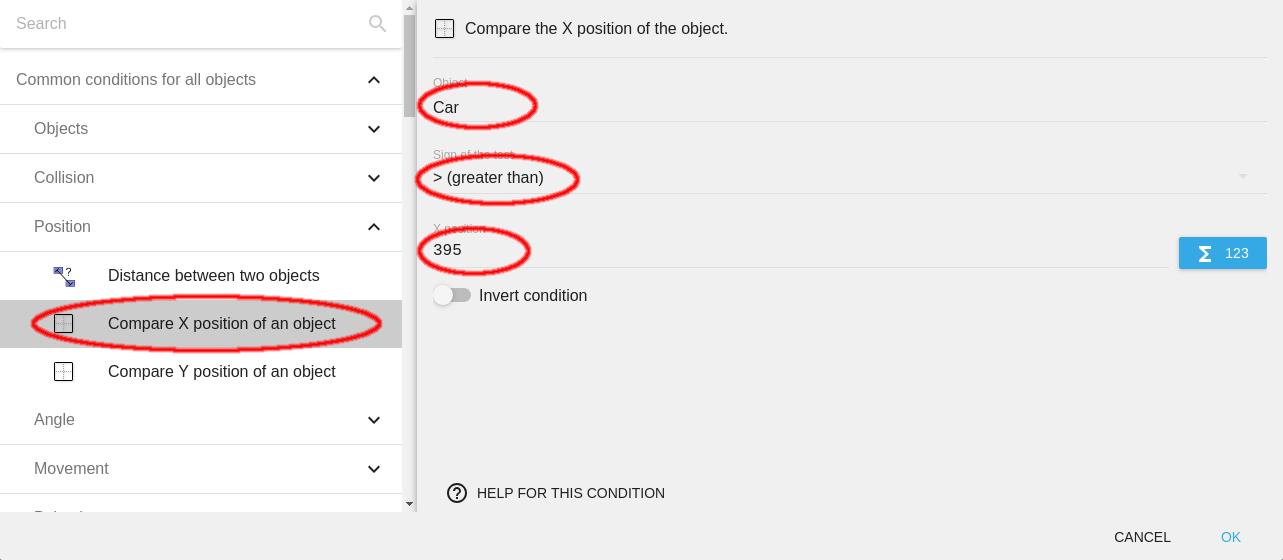Screen dimensions: 1283x560
Task: Click the Compare Y position icon
Action: click(x=64, y=372)
